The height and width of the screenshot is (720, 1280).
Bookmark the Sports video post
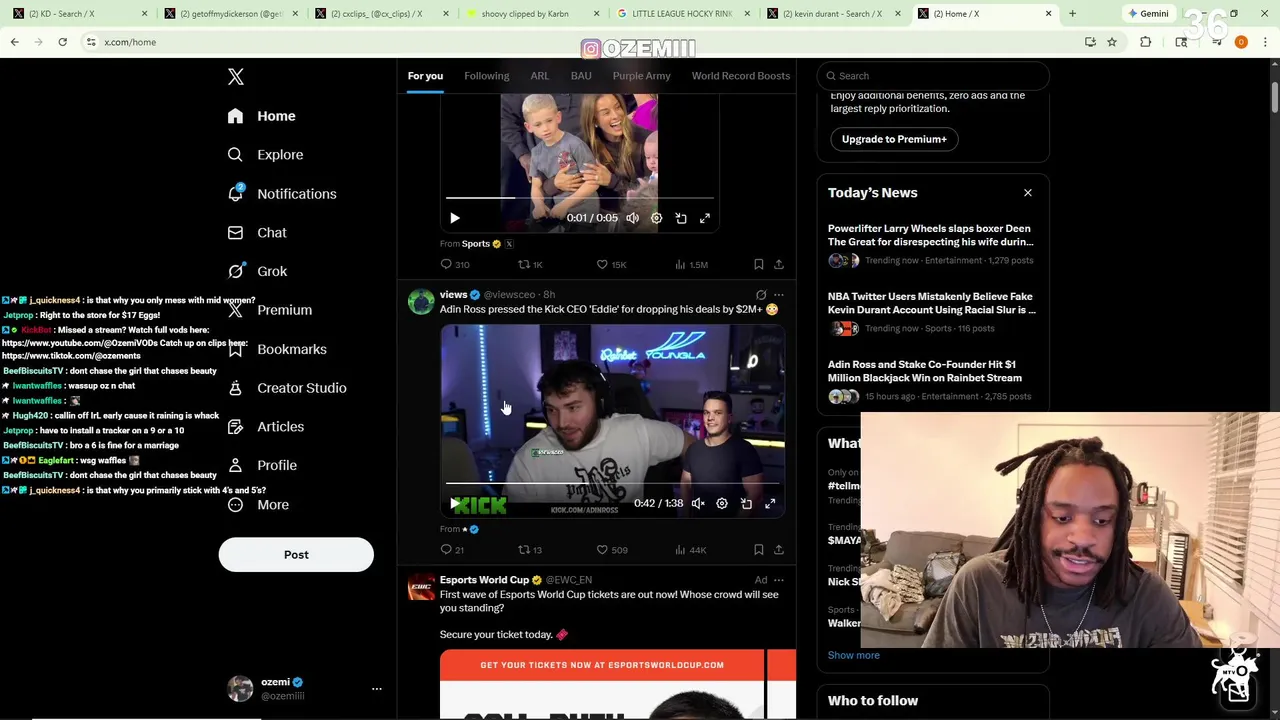pos(759,265)
